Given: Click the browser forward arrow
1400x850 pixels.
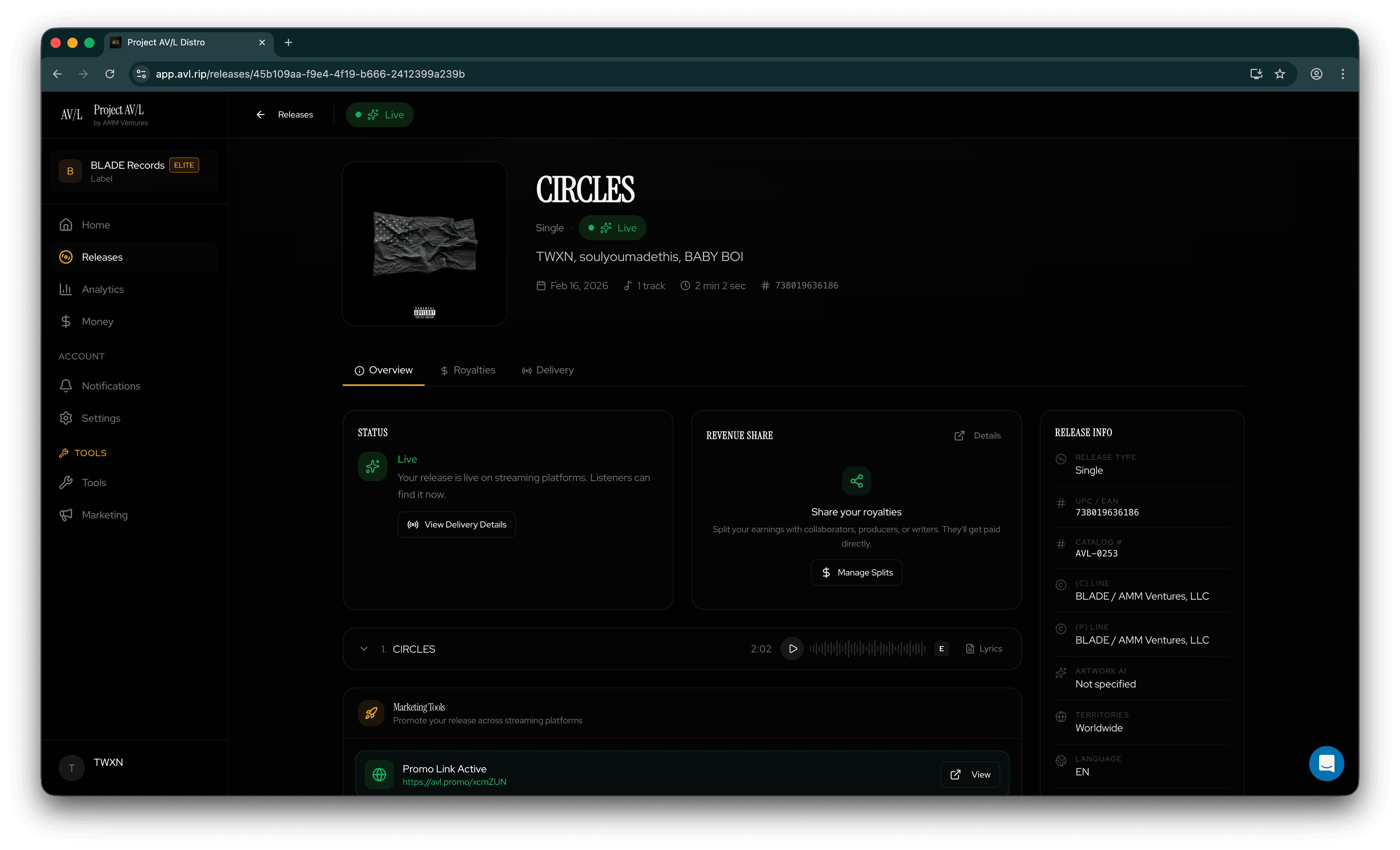Looking at the screenshot, I should tap(83, 74).
